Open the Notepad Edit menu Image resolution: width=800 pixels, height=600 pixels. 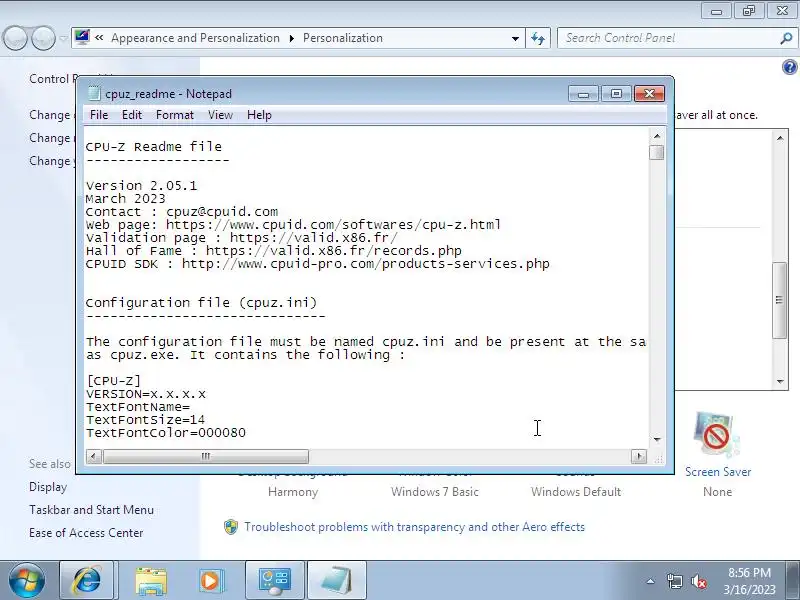point(132,115)
